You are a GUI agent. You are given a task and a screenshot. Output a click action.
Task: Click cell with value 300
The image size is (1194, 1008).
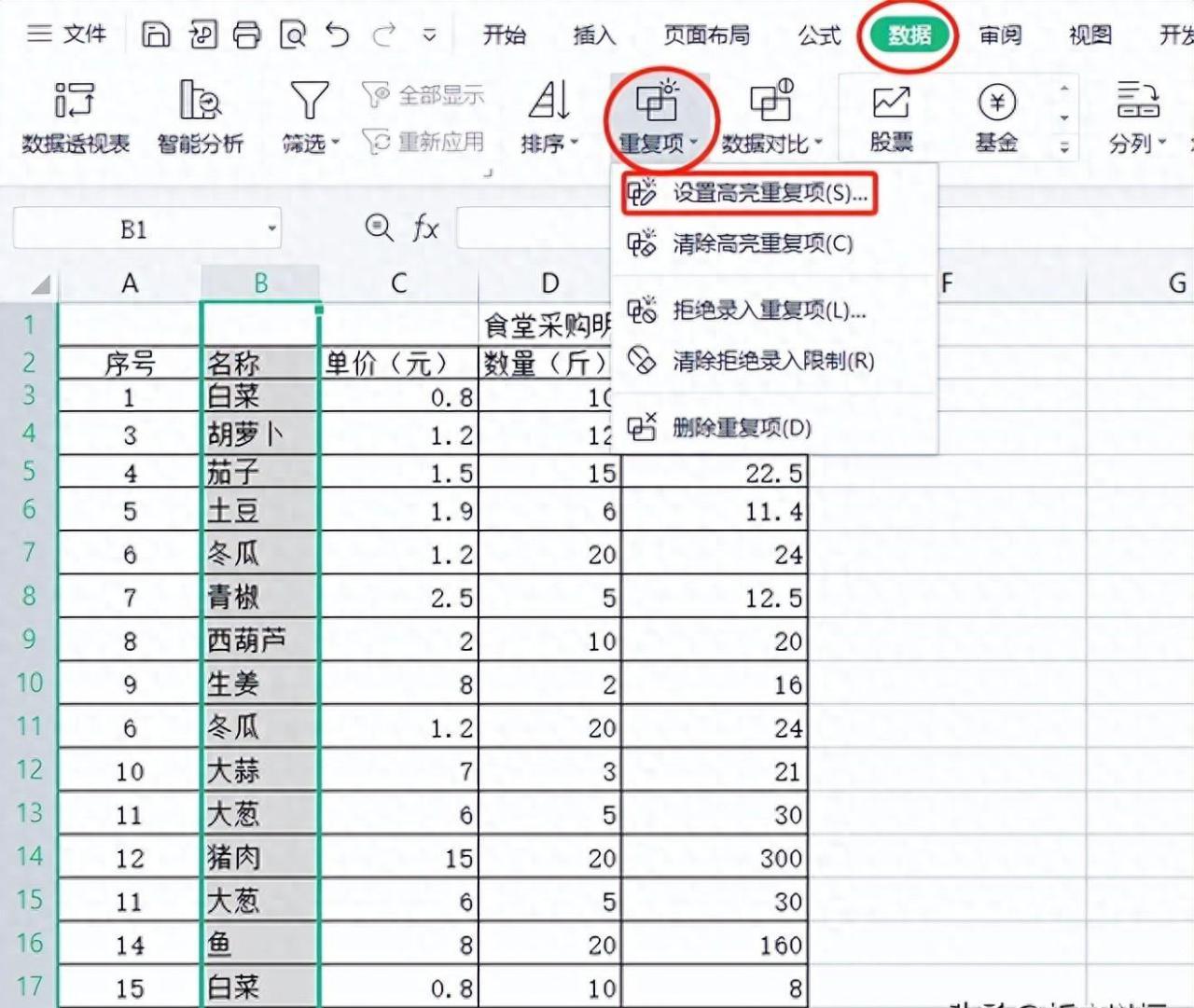pyautogui.click(x=715, y=857)
